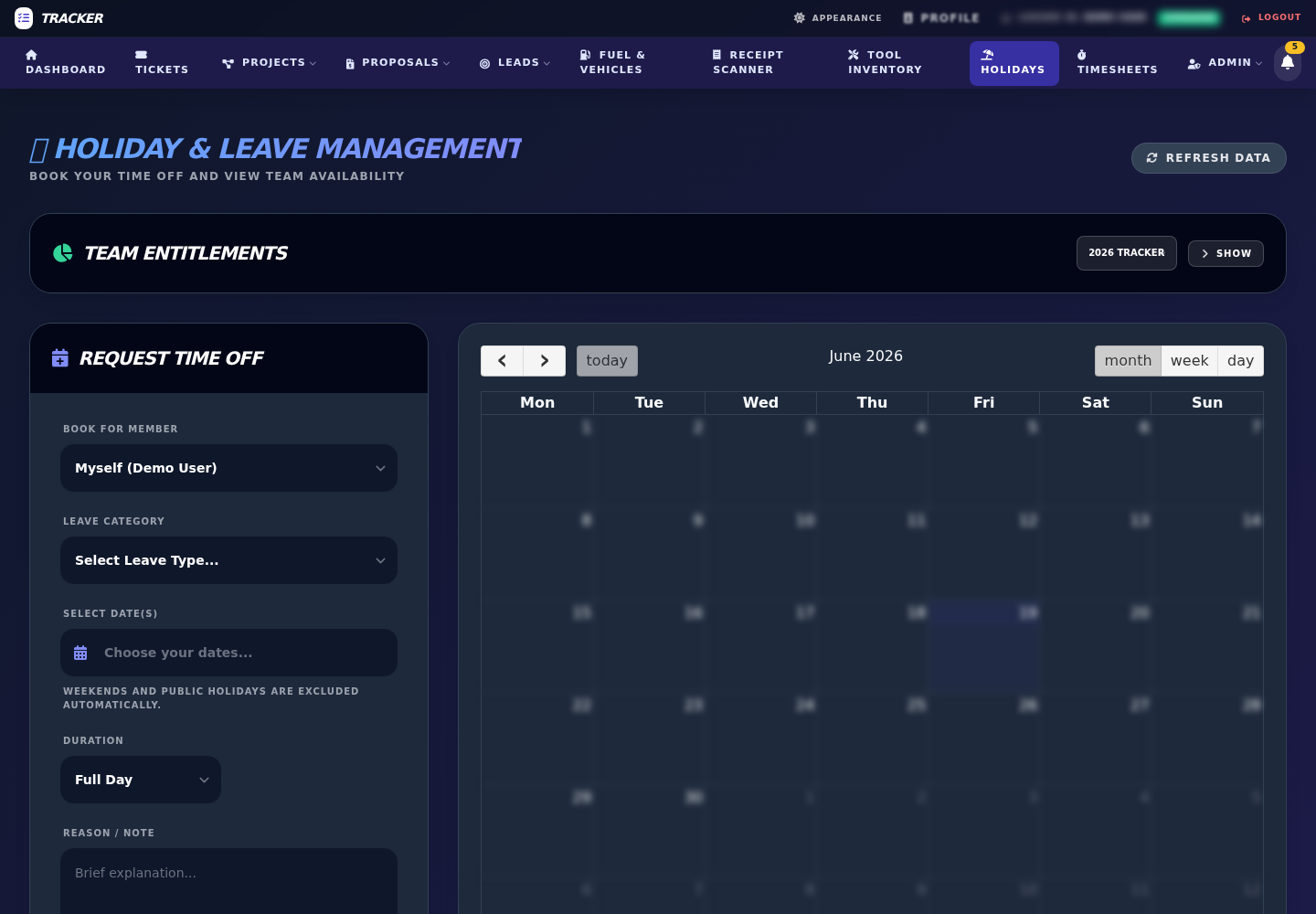Click the Mon column header
This screenshot has width=1316, height=914.
[537, 403]
